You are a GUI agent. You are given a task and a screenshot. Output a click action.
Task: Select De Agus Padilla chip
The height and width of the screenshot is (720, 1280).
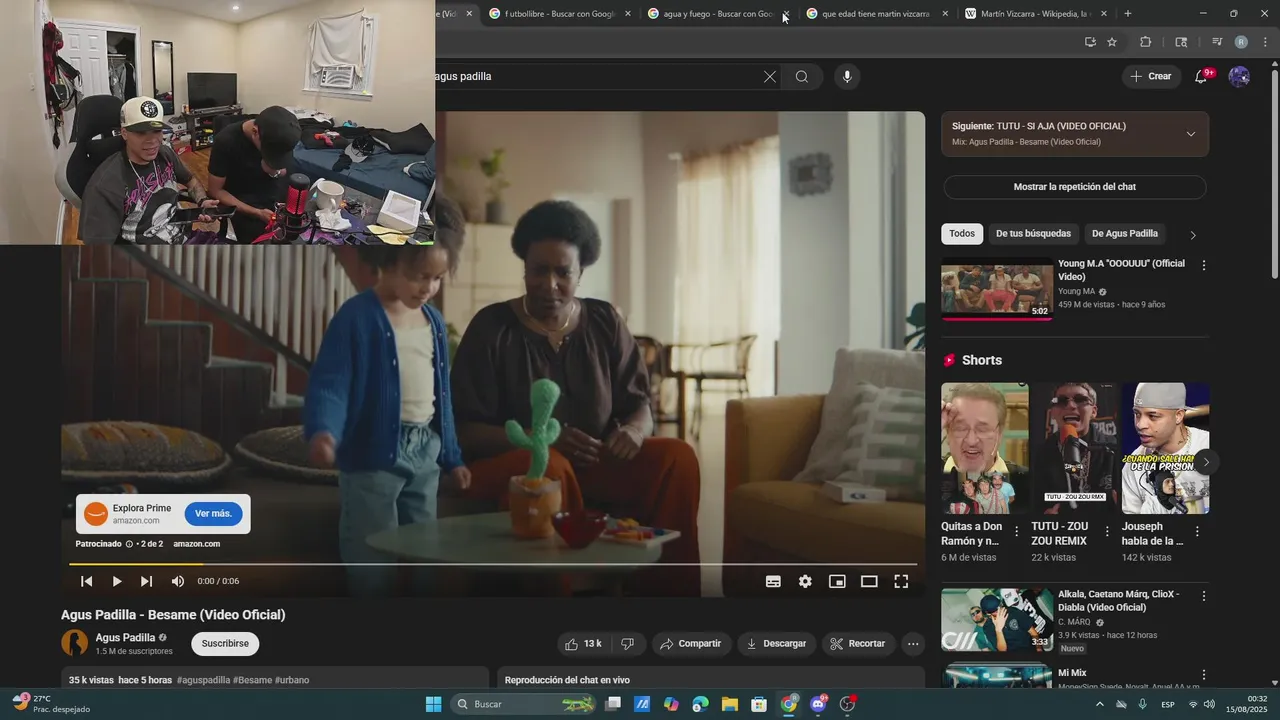pos(1125,234)
